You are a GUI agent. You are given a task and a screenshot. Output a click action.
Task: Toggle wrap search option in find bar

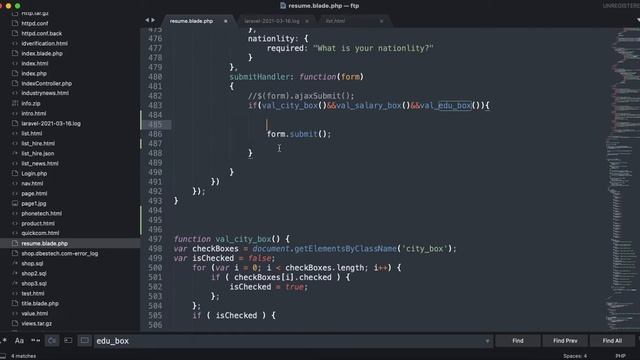click(52, 340)
